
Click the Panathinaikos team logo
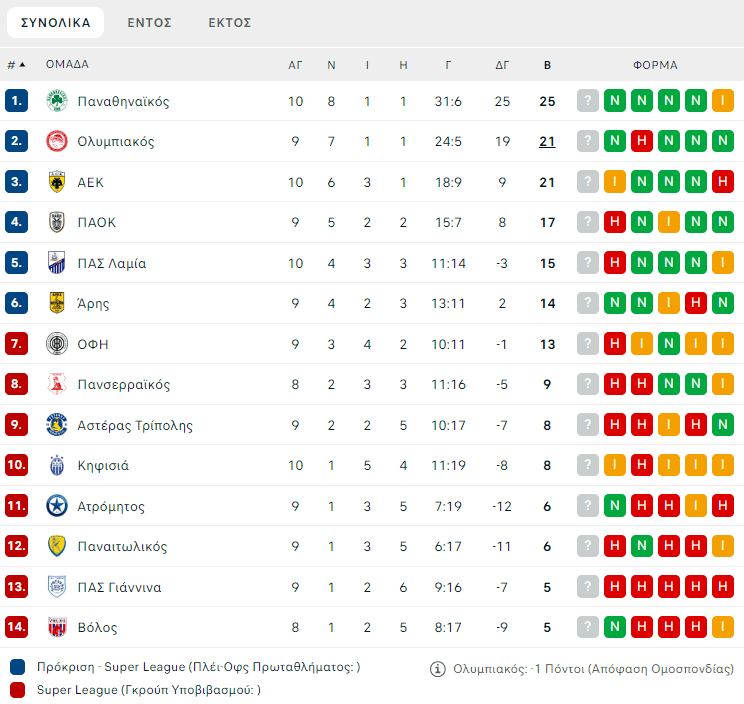(x=56, y=101)
